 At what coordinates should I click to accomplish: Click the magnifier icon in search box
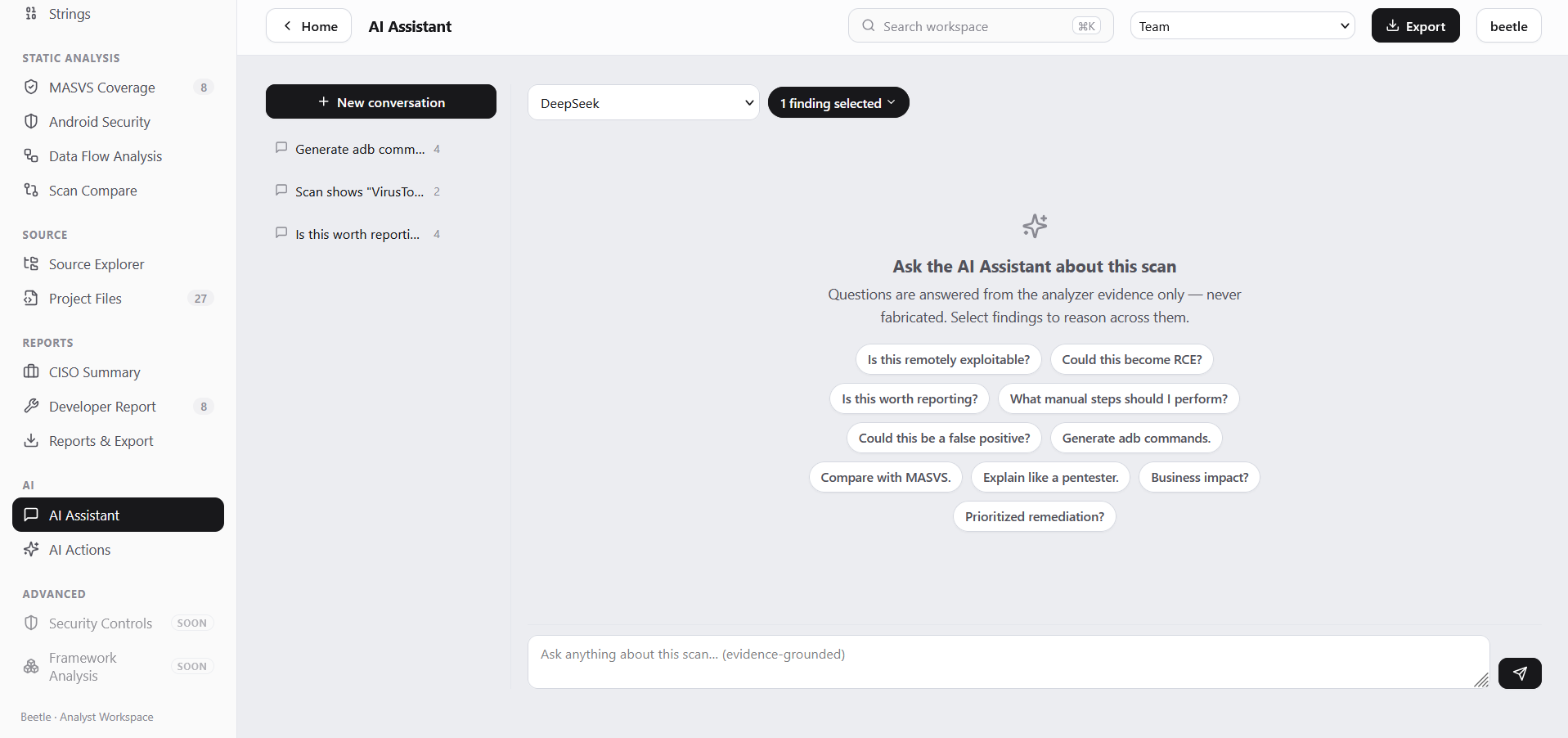coord(869,26)
